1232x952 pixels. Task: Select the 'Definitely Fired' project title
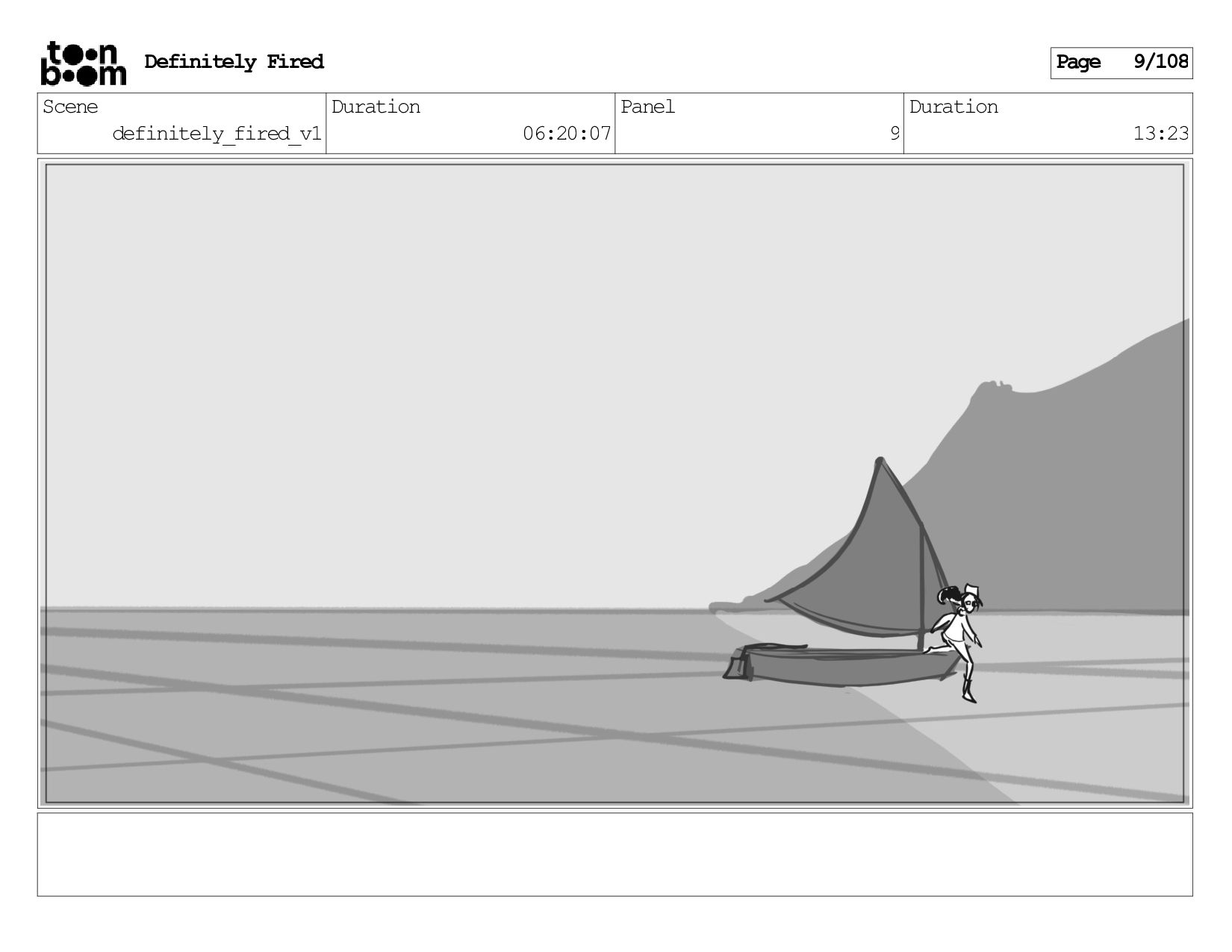234,62
